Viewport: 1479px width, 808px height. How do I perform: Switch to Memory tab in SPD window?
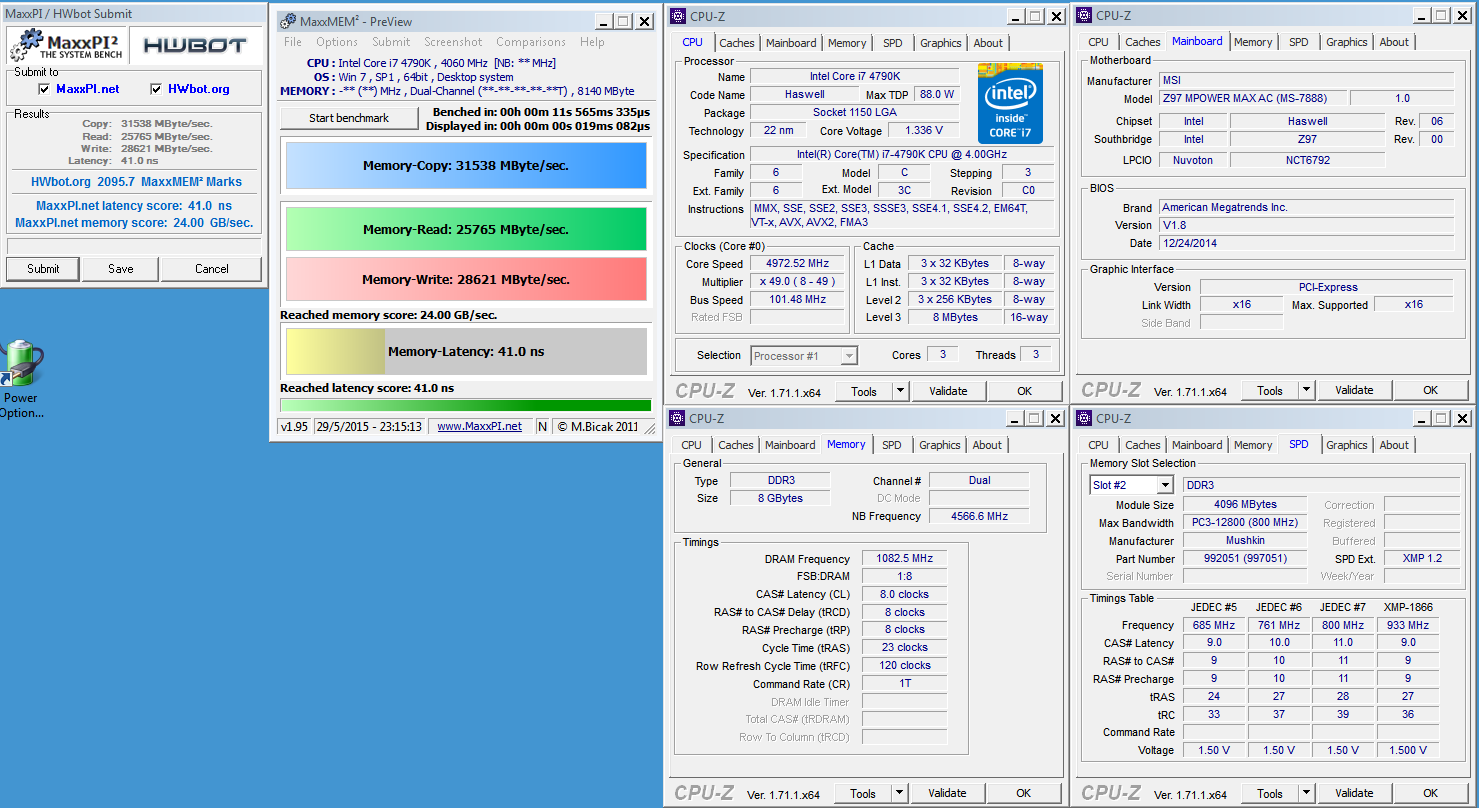[x=1253, y=445]
